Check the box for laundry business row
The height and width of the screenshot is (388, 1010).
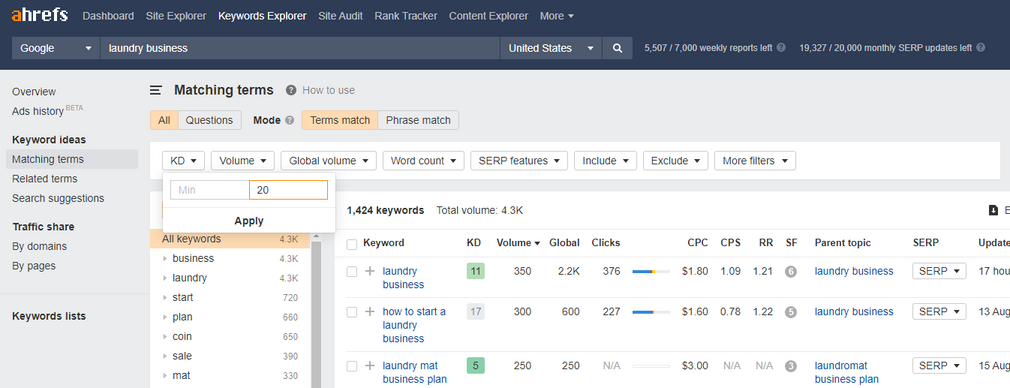click(352, 272)
